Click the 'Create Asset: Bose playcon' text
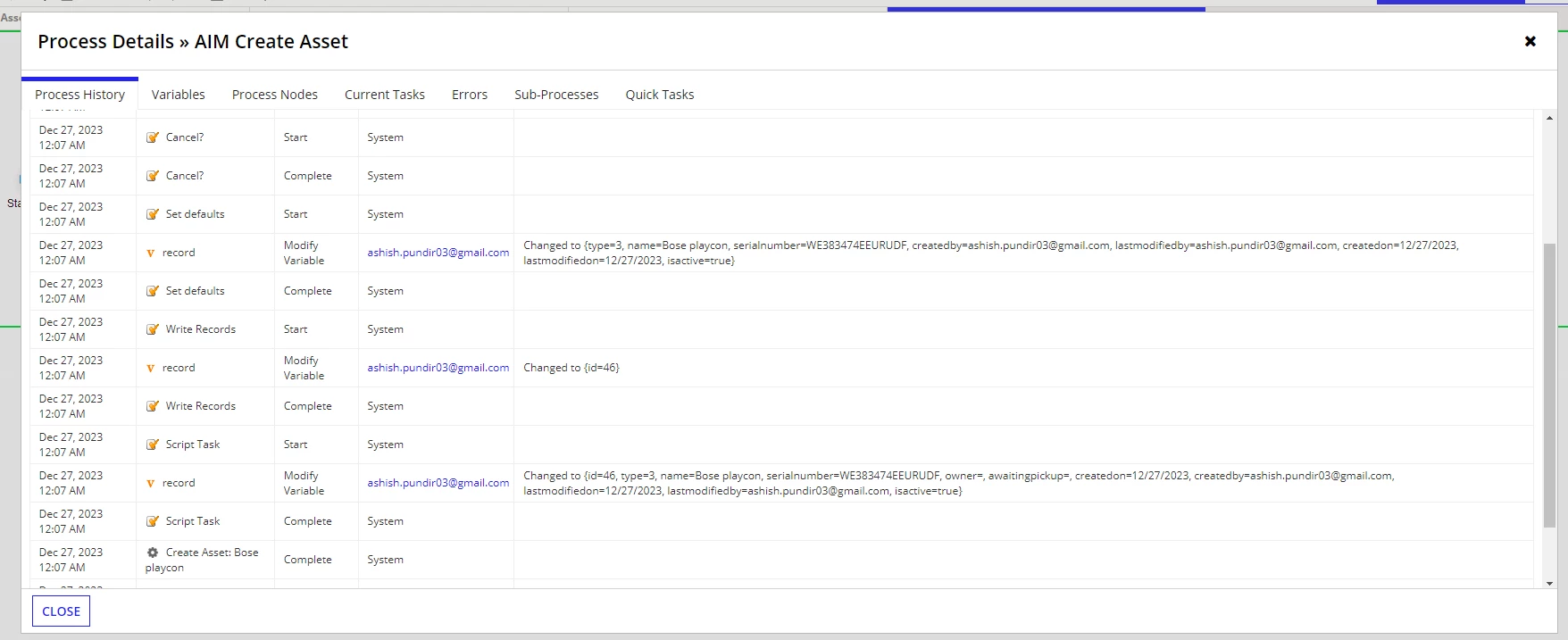1568x640 pixels. [203, 560]
